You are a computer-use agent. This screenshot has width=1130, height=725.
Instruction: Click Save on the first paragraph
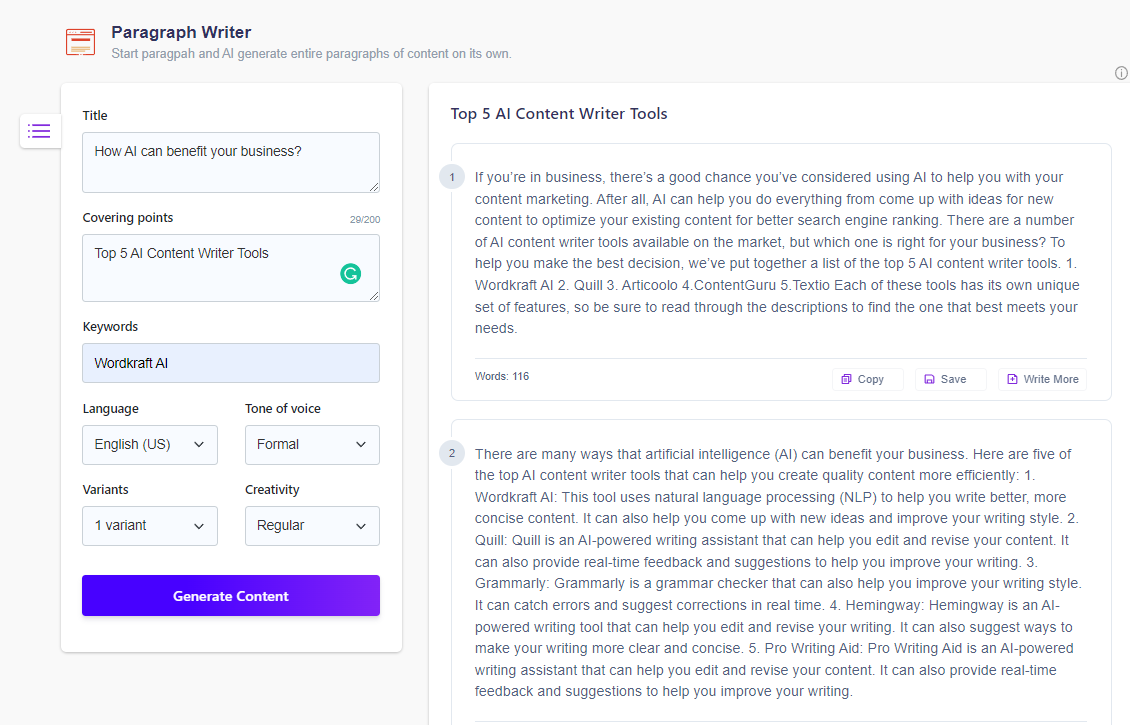[x=950, y=379]
